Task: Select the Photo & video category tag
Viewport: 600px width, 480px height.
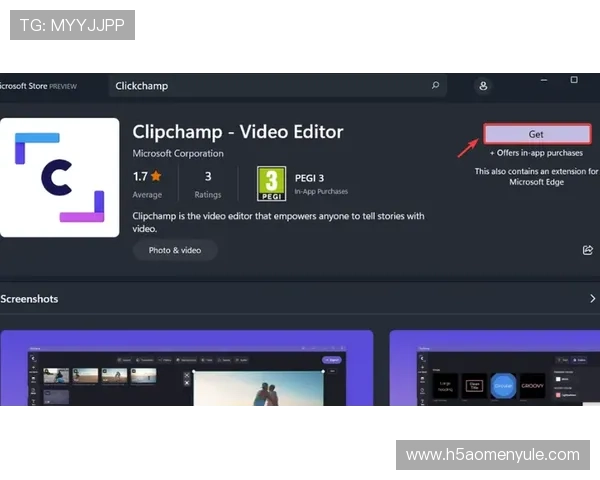Action: (x=175, y=250)
